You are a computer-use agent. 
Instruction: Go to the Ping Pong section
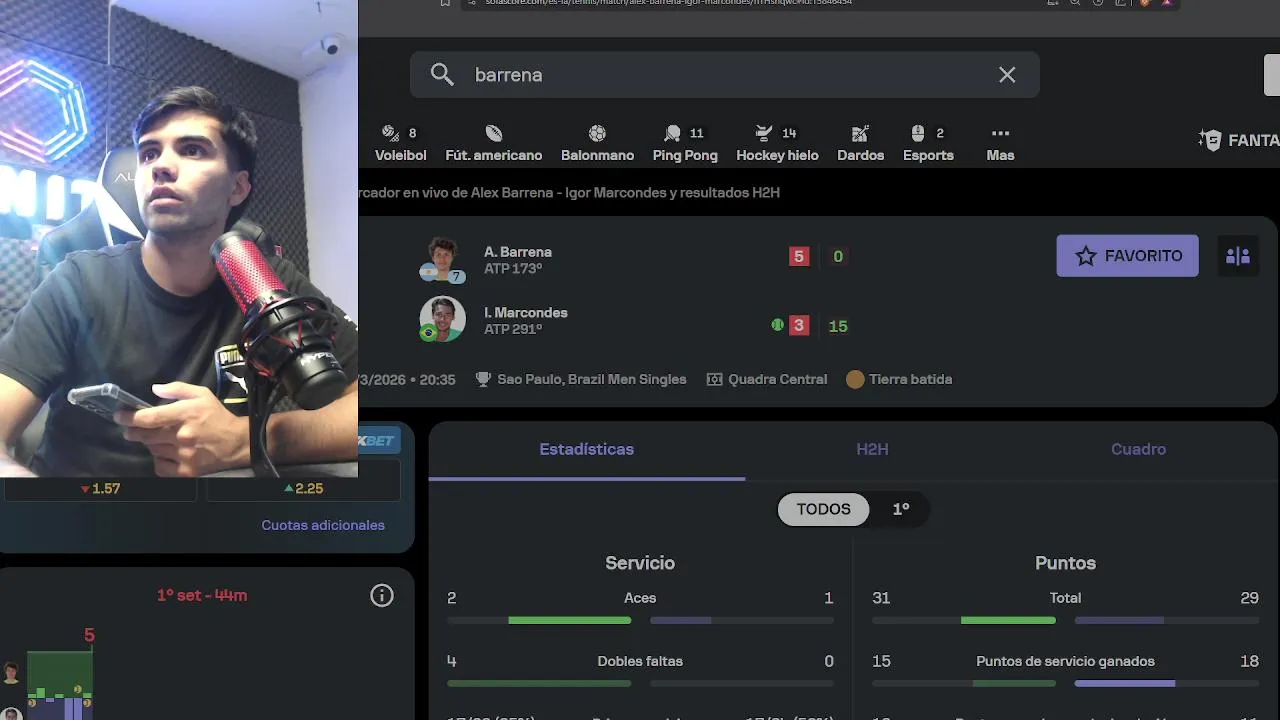tap(685, 143)
